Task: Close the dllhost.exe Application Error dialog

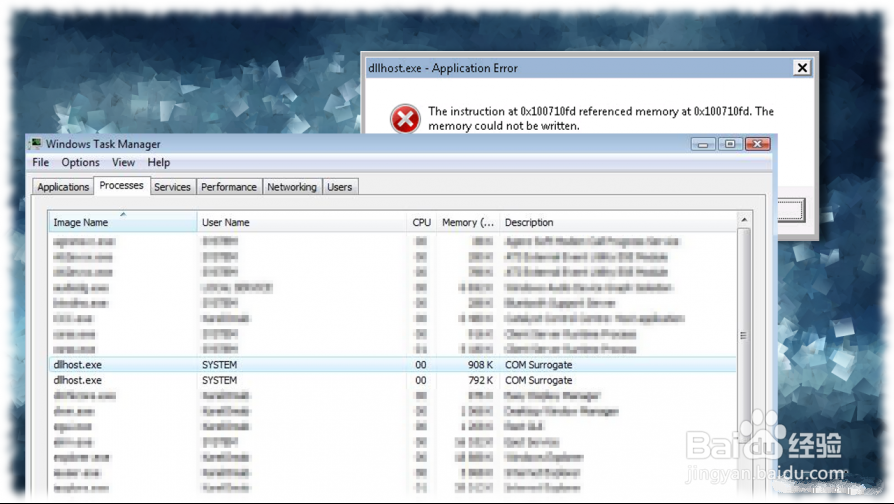Action: point(802,68)
